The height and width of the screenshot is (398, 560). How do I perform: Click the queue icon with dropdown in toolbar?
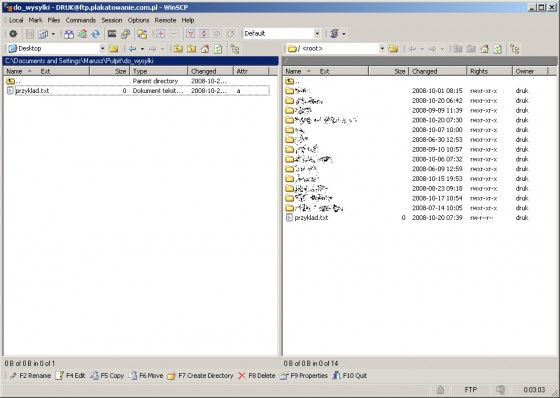point(43,34)
